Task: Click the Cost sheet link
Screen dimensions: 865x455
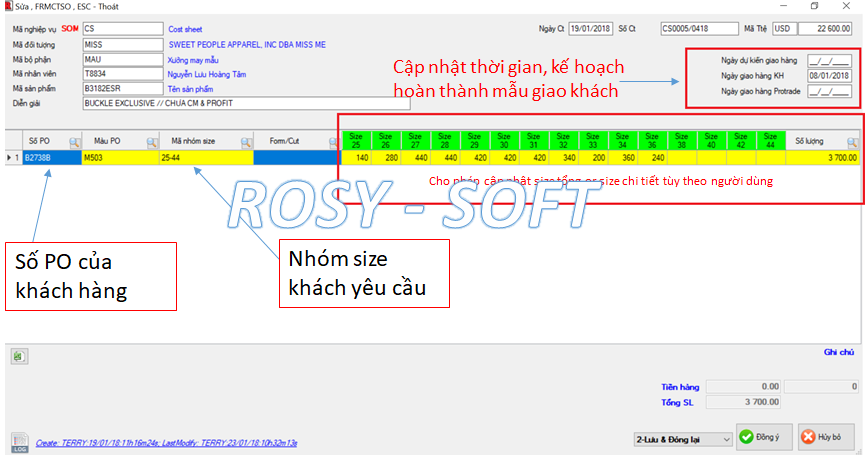Action: point(185,29)
